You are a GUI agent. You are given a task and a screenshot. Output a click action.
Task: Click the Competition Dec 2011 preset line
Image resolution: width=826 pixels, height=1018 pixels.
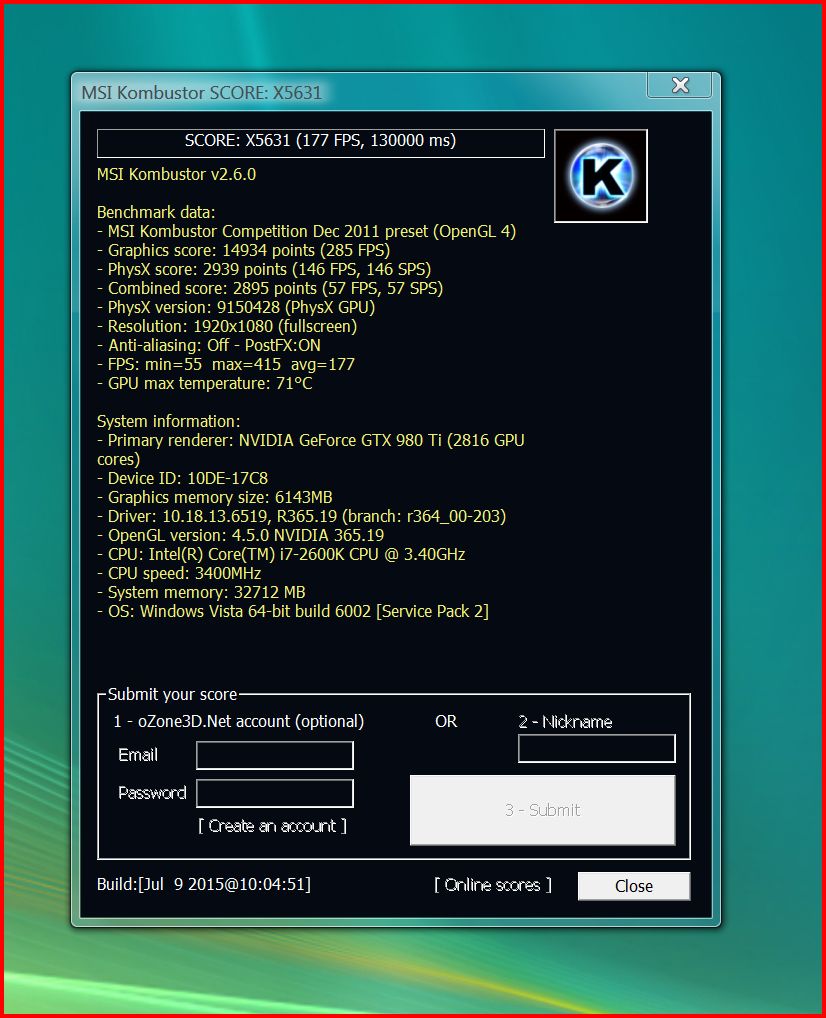[307, 232]
